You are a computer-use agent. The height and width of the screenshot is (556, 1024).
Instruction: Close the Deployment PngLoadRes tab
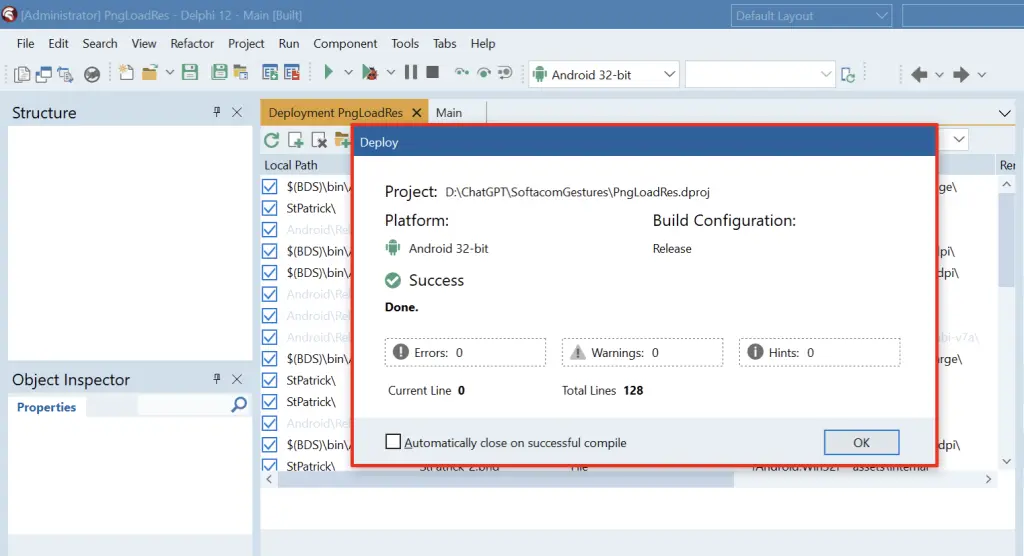[417, 113]
